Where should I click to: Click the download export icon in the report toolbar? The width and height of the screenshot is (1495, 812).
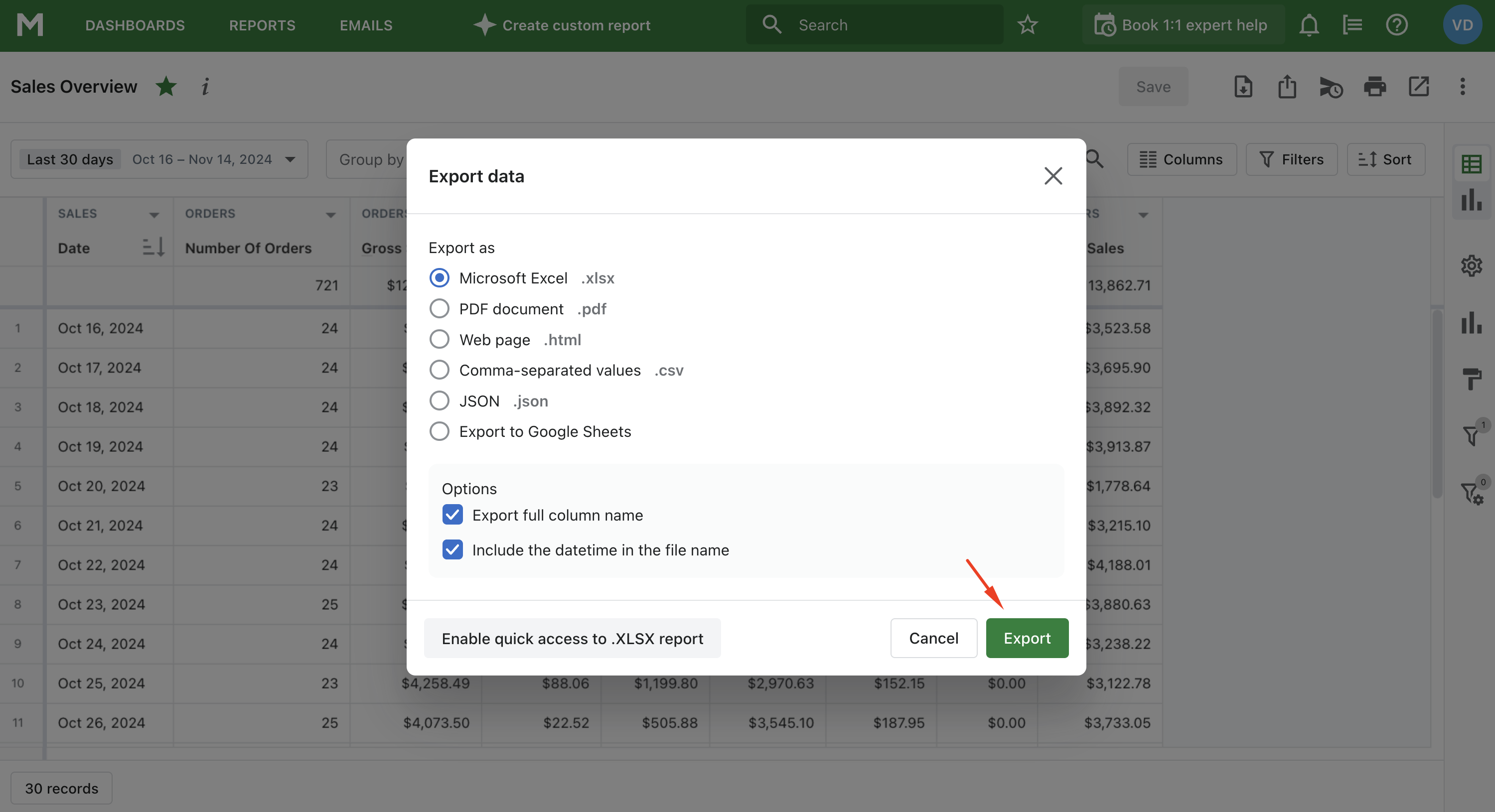[1242, 87]
